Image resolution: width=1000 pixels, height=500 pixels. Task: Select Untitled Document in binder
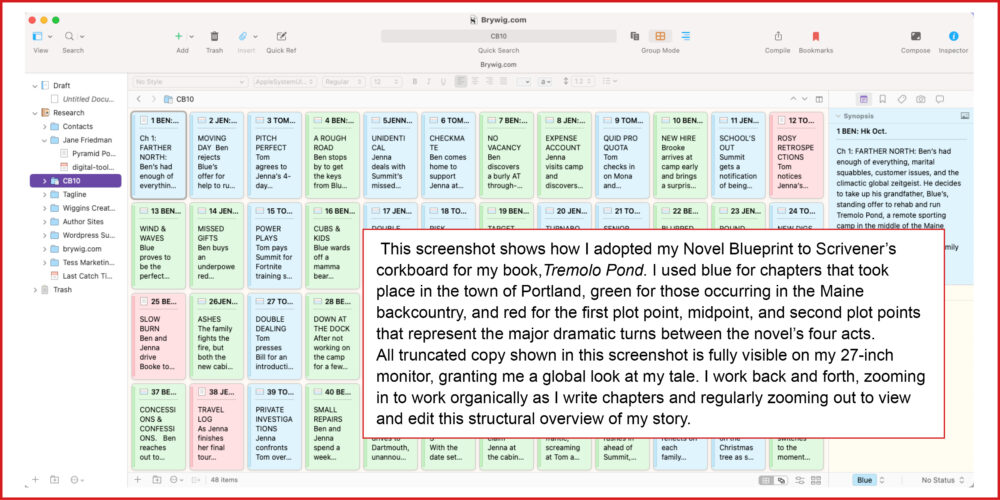[x=75, y=99]
